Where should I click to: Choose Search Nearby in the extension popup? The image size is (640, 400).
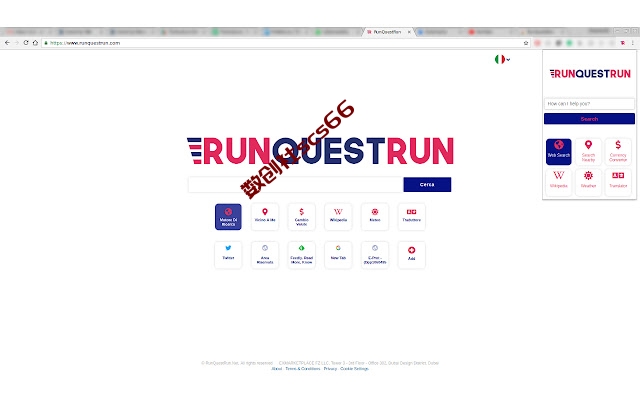coord(588,151)
